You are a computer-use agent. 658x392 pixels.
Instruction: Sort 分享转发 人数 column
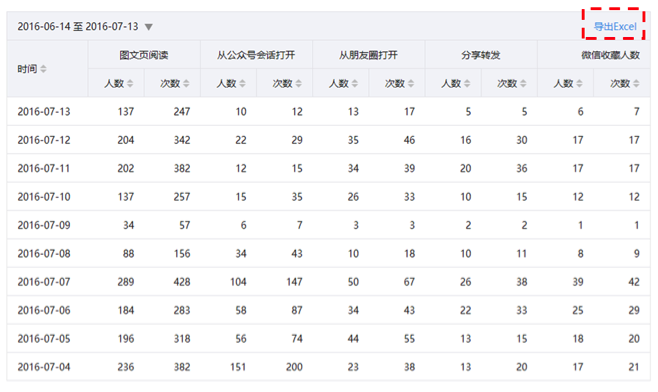467,84
